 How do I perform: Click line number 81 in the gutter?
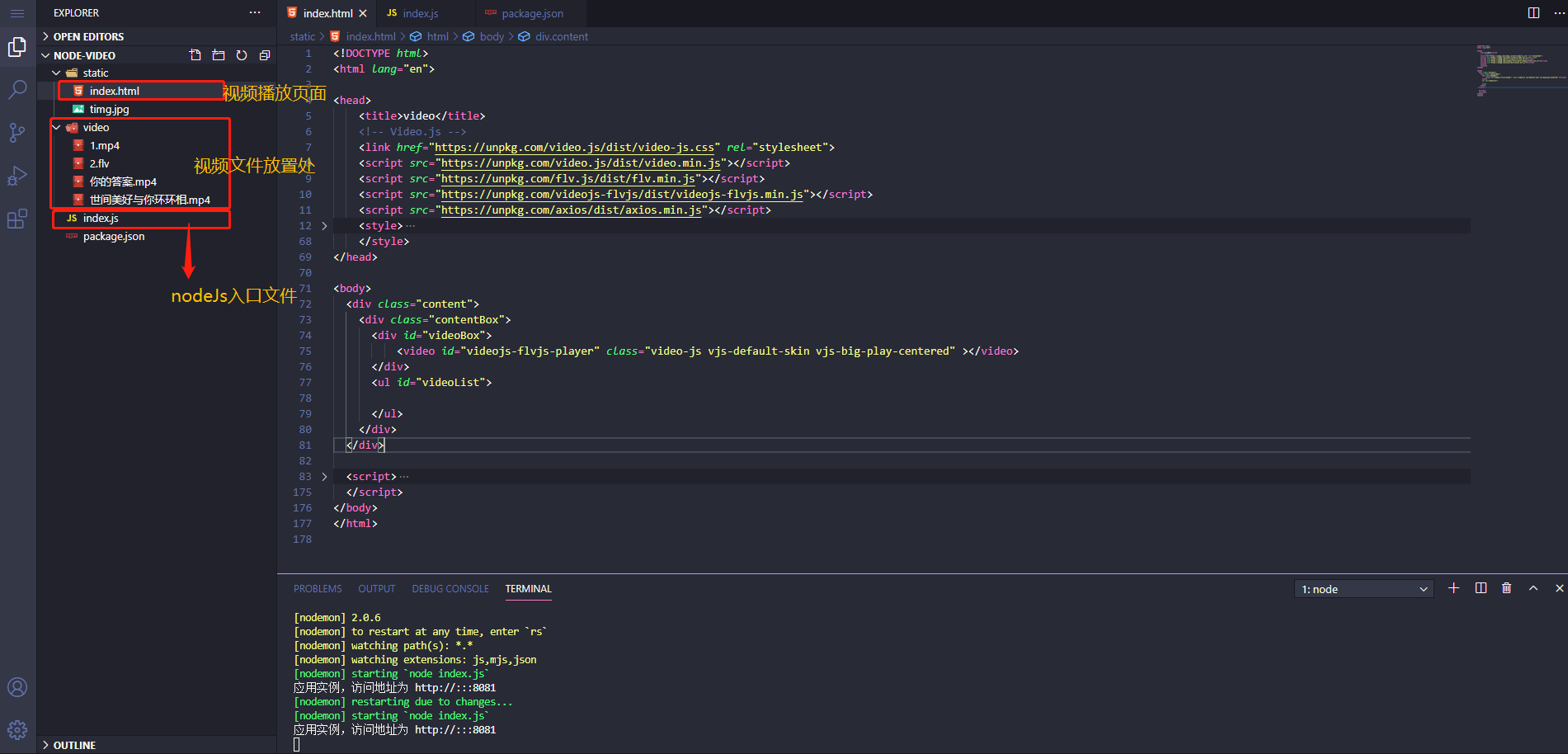click(305, 445)
